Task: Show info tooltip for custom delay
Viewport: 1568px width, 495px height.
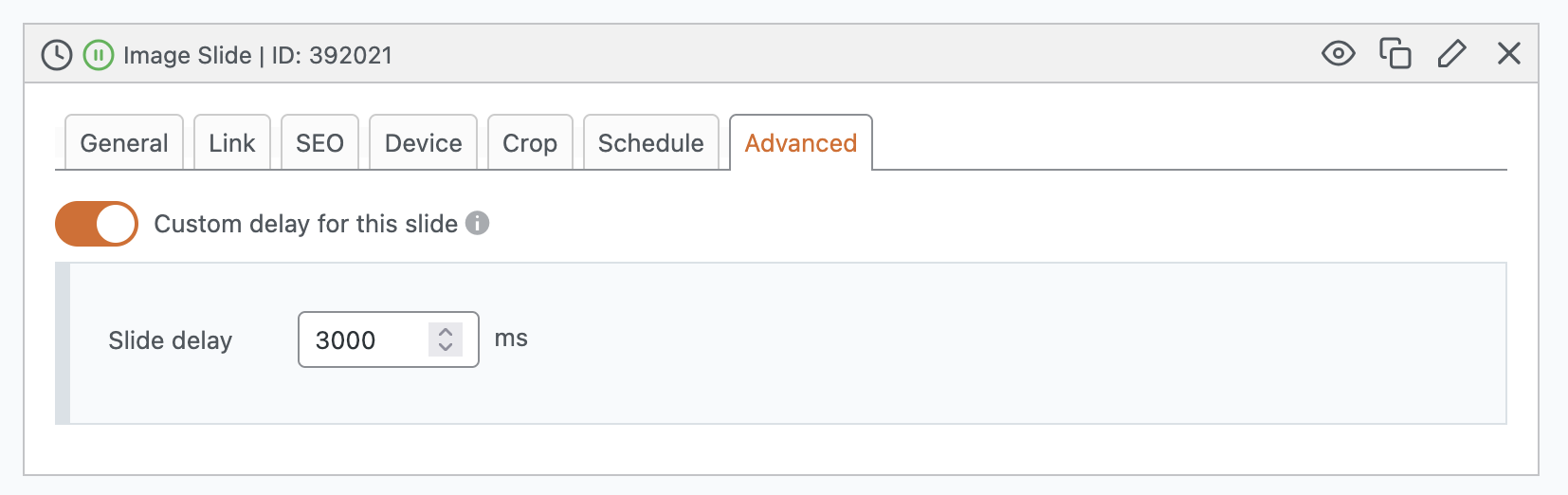Action: (x=478, y=224)
